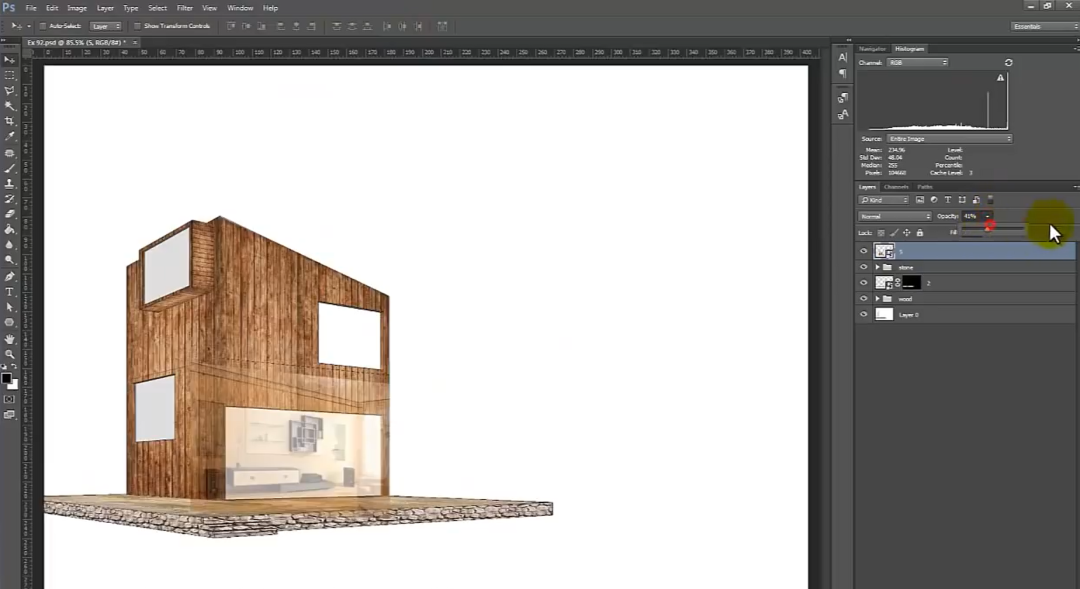Screen dimensions: 1080x589
Task: Click the foreground color swatch
Action: click(6, 378)
